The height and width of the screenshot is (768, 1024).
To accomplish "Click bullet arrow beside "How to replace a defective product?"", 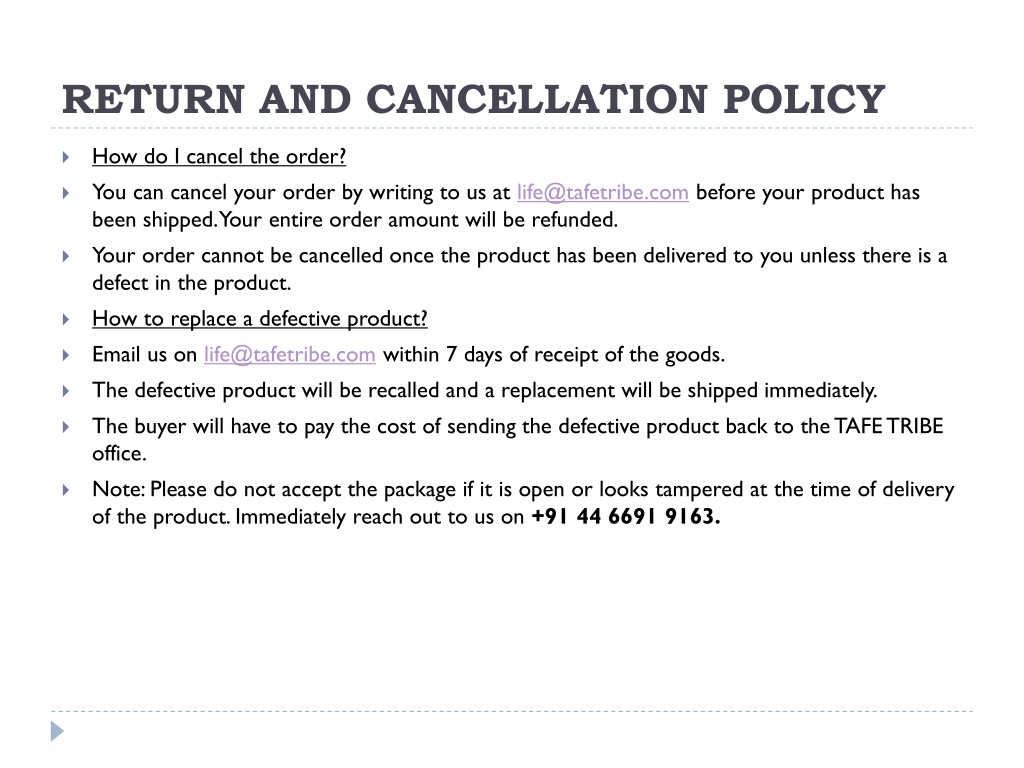I will 66,319.
